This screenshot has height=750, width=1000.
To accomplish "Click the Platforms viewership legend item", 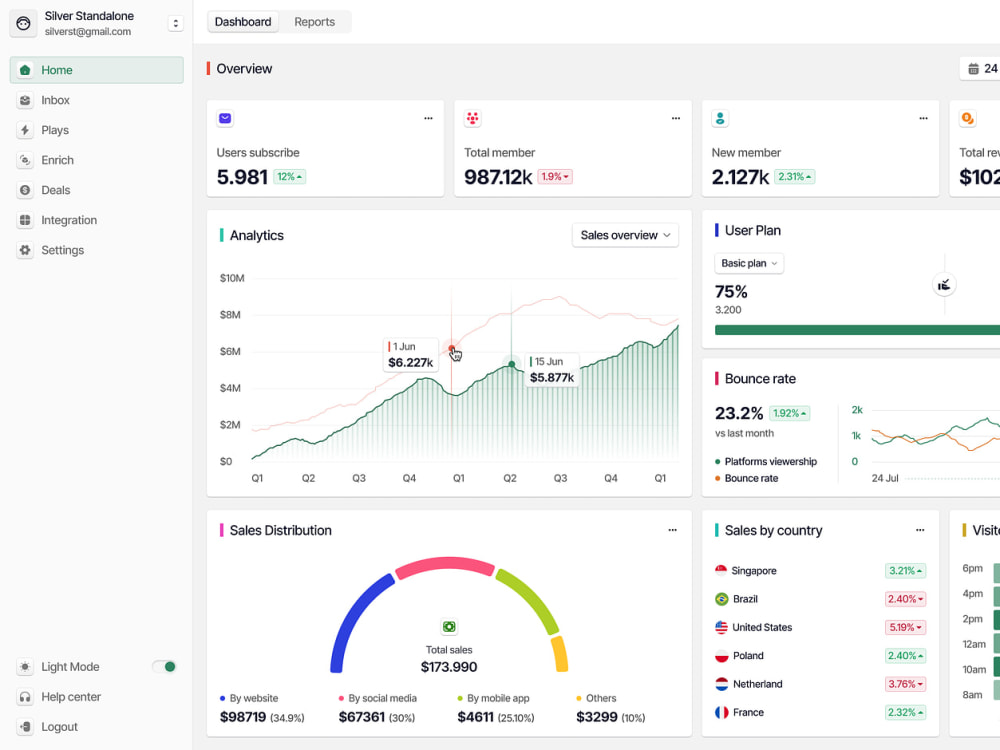I will (x=766, y=461).
